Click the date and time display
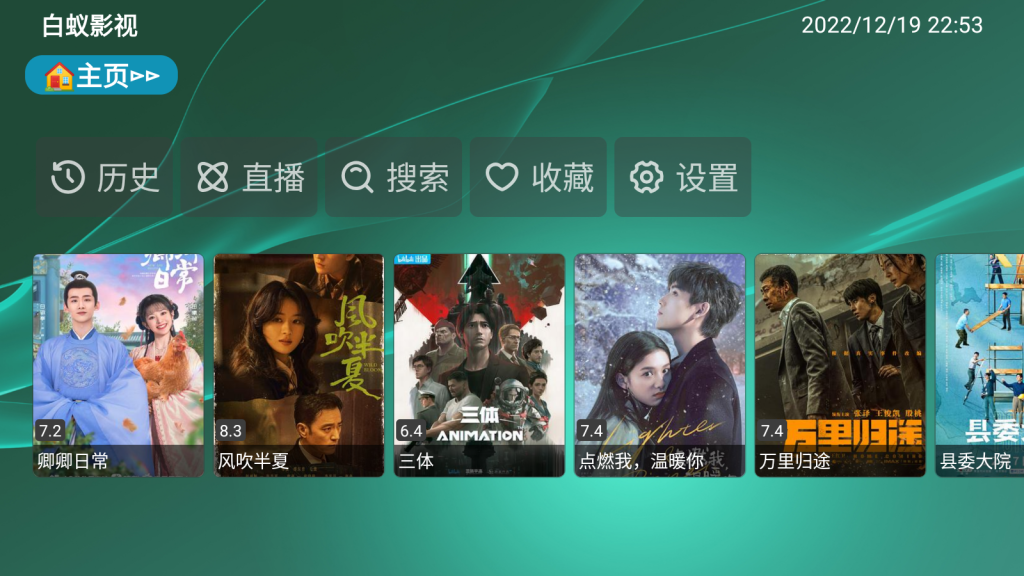 pyautogui.click(x=891, y=25)
